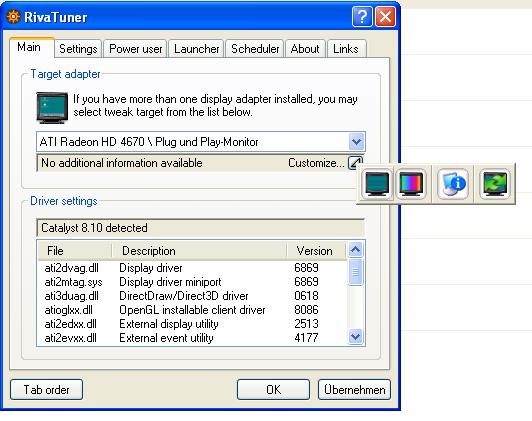The height and width of the screenshot is (421, 532).
Task: Close the RivaTuner window
Action: pyautogui.click(x=385, y=16)
